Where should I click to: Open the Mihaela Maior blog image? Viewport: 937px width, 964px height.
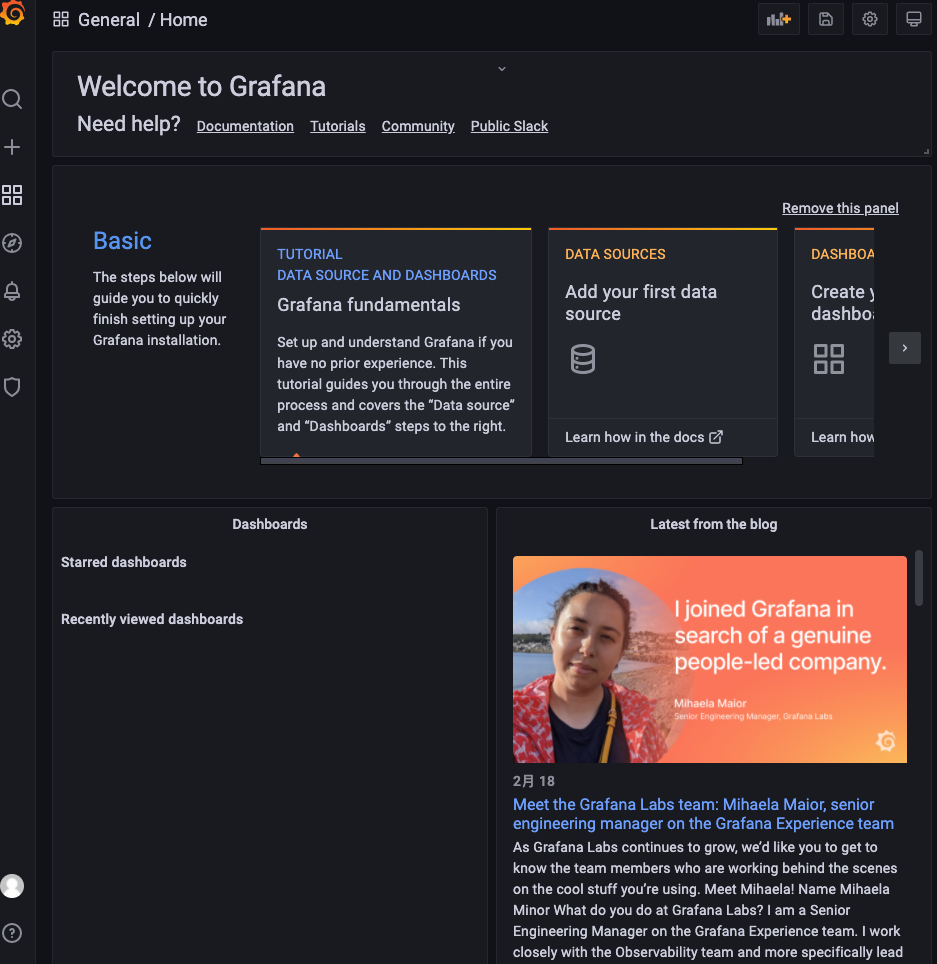click(x=710, y=659)
